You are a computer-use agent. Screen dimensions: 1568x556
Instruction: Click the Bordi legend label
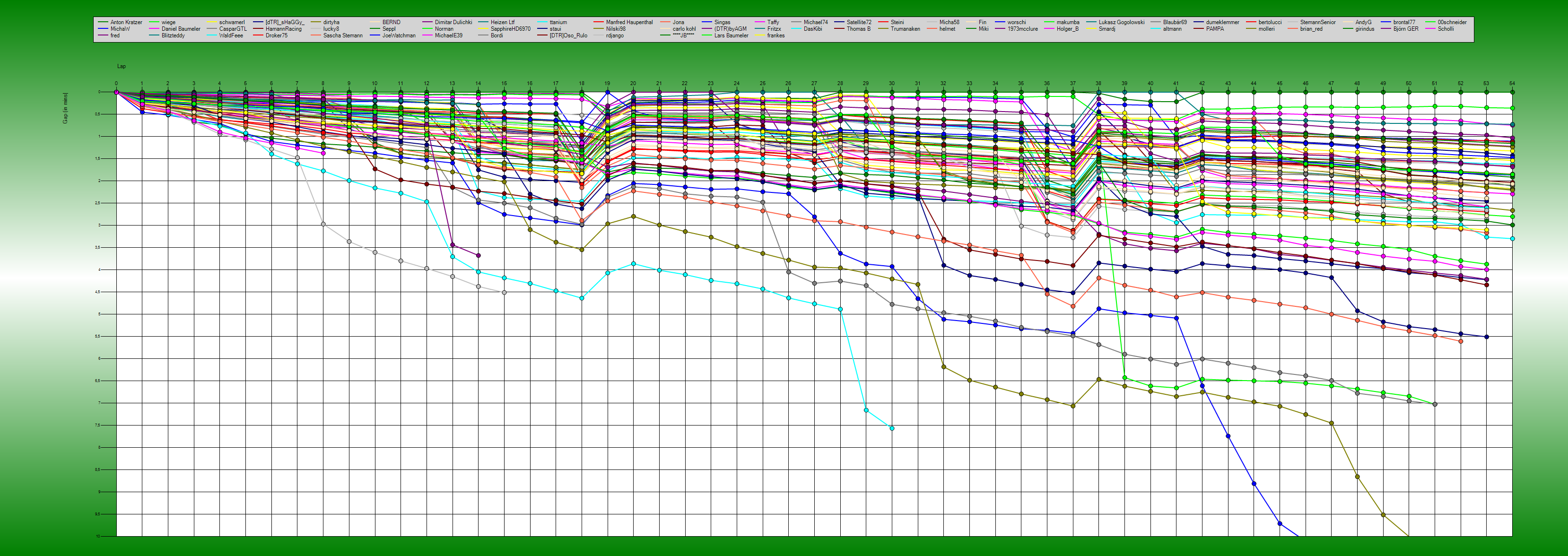(497, 36)
